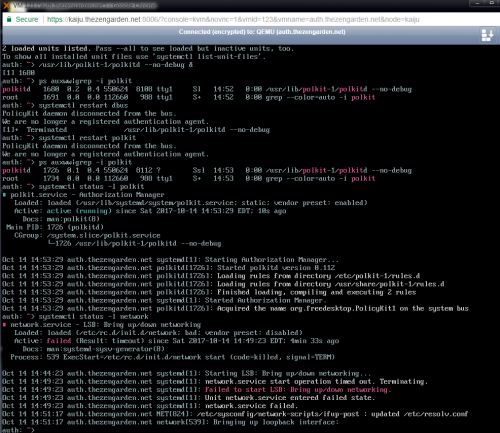Click the Proxmox X icon in title bar

tap(6, 5)
